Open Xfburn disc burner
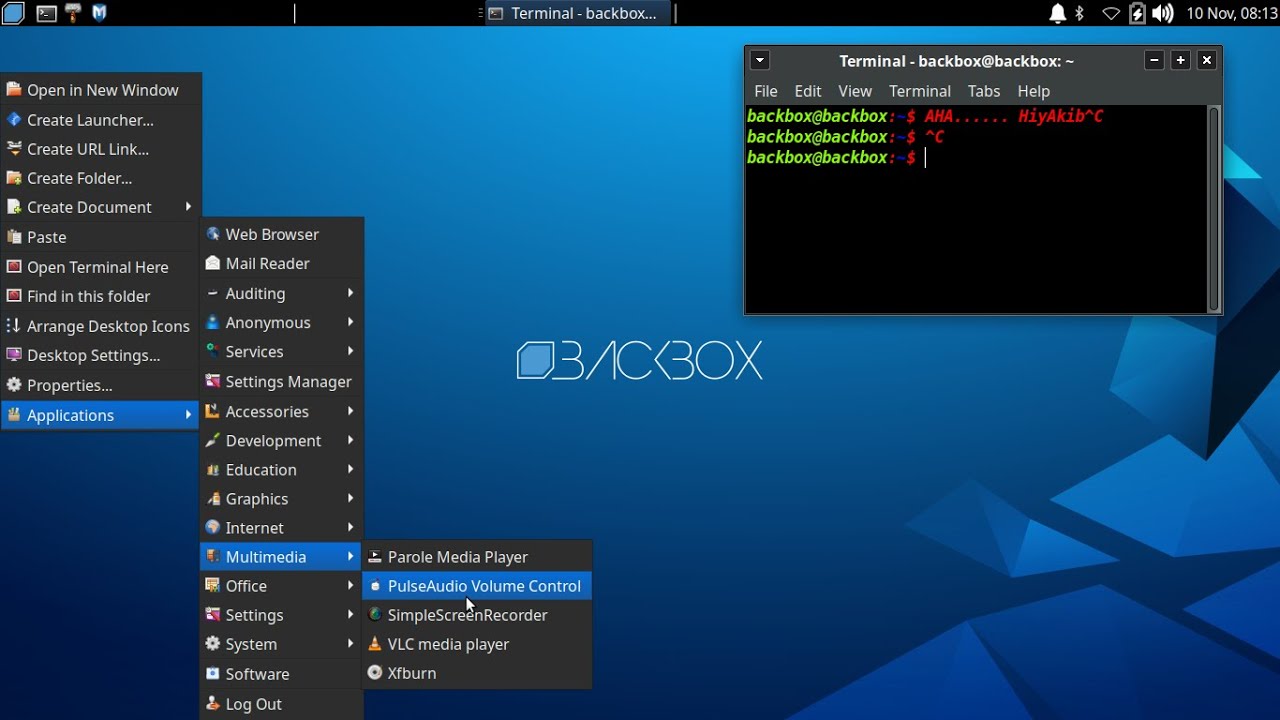The image size is (1280, 720). (477, 673)
